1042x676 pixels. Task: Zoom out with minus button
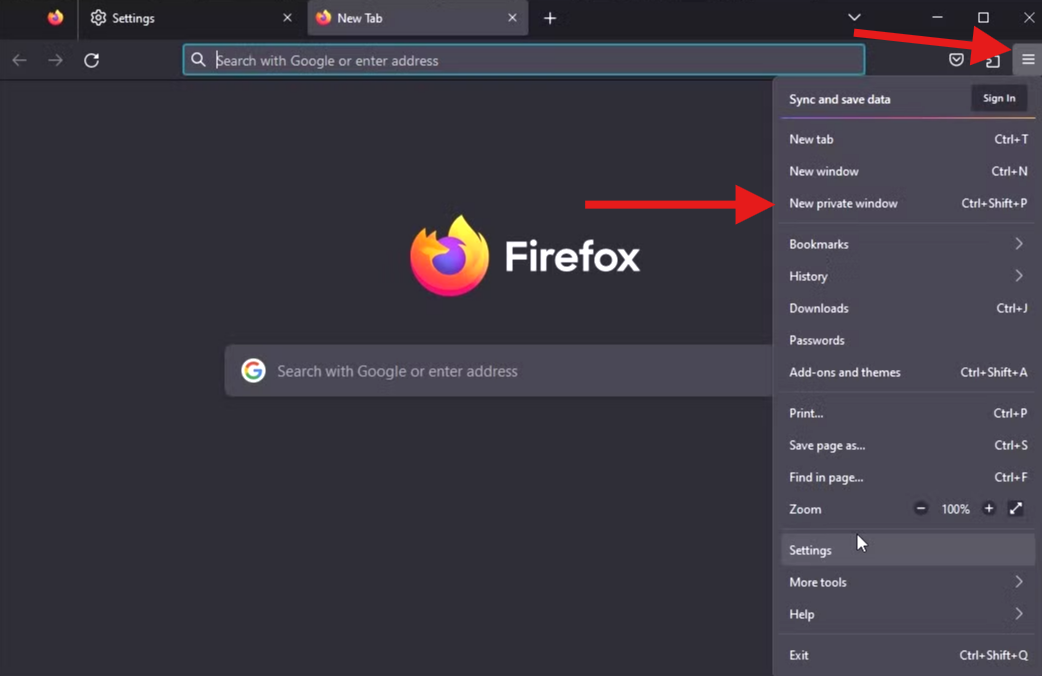[920, 508]
